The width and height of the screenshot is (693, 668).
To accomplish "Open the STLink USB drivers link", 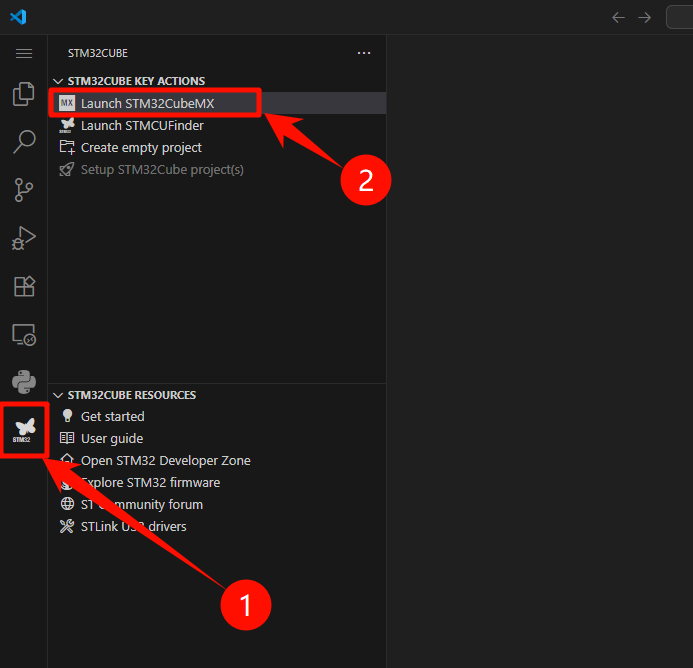I will point(217,527).
